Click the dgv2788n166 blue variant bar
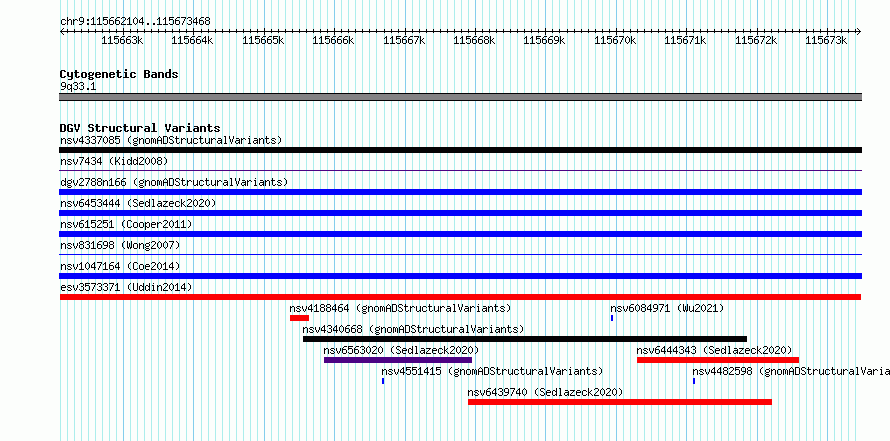 (x=460, y=192)
